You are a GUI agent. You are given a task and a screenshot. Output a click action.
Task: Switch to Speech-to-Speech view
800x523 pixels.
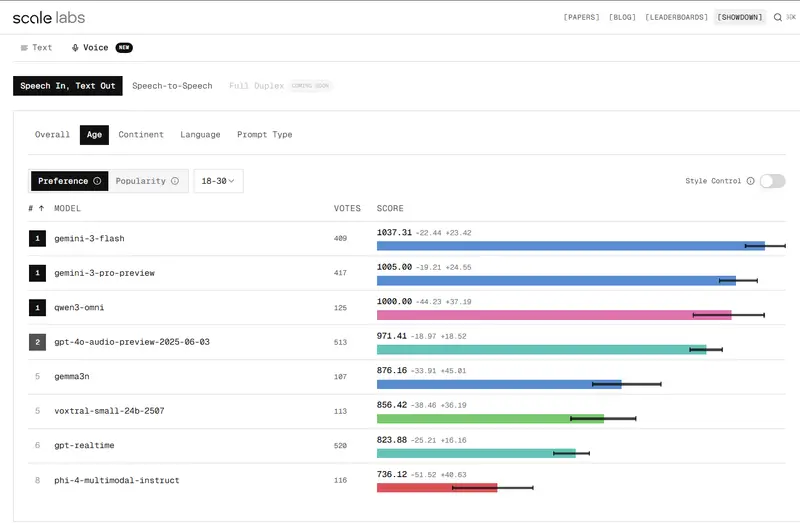tap(172, 86)
